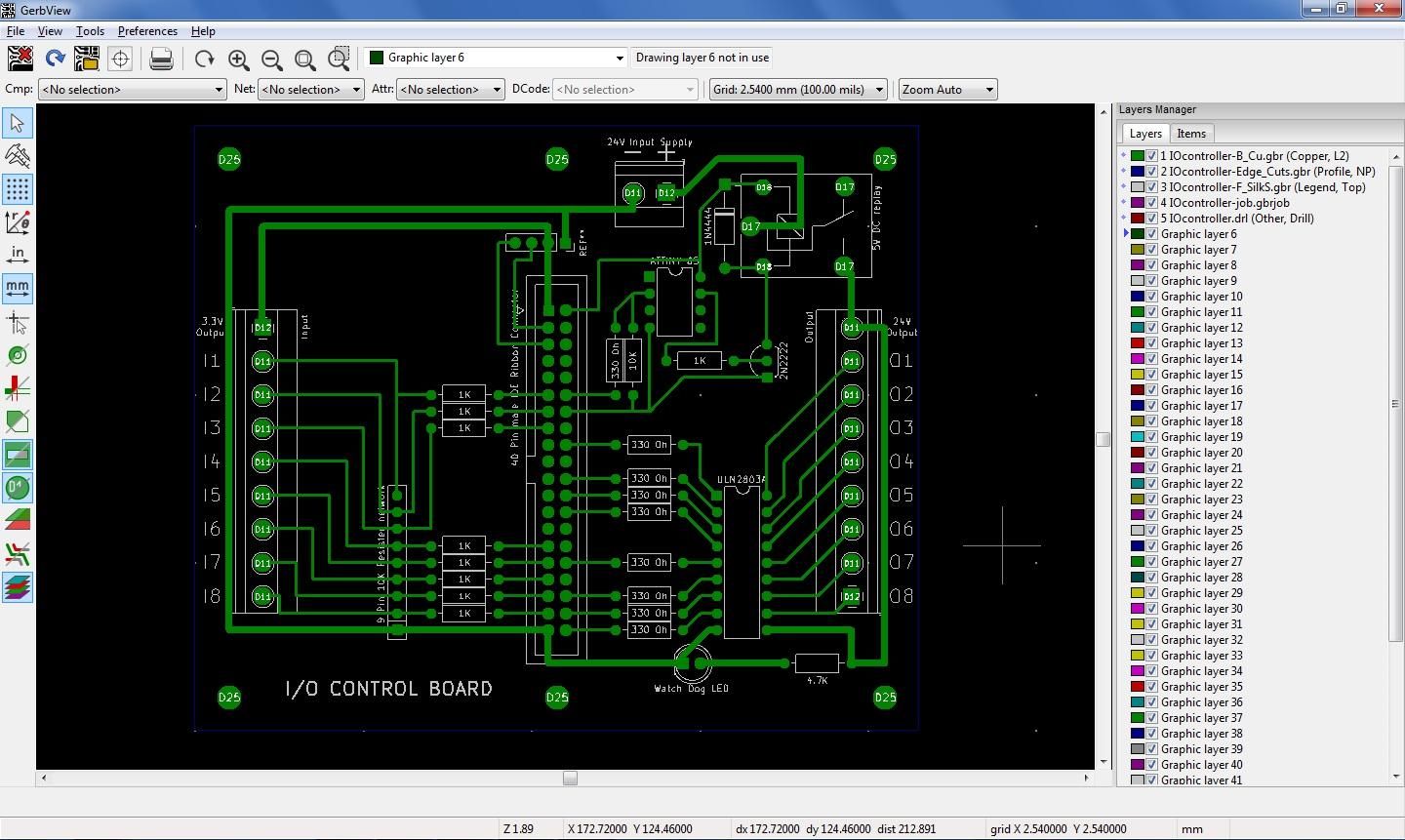1405x840 pixels.
Task: Open the Grid size dropdown
Action: pyautogui.click(x=877, y=89)
